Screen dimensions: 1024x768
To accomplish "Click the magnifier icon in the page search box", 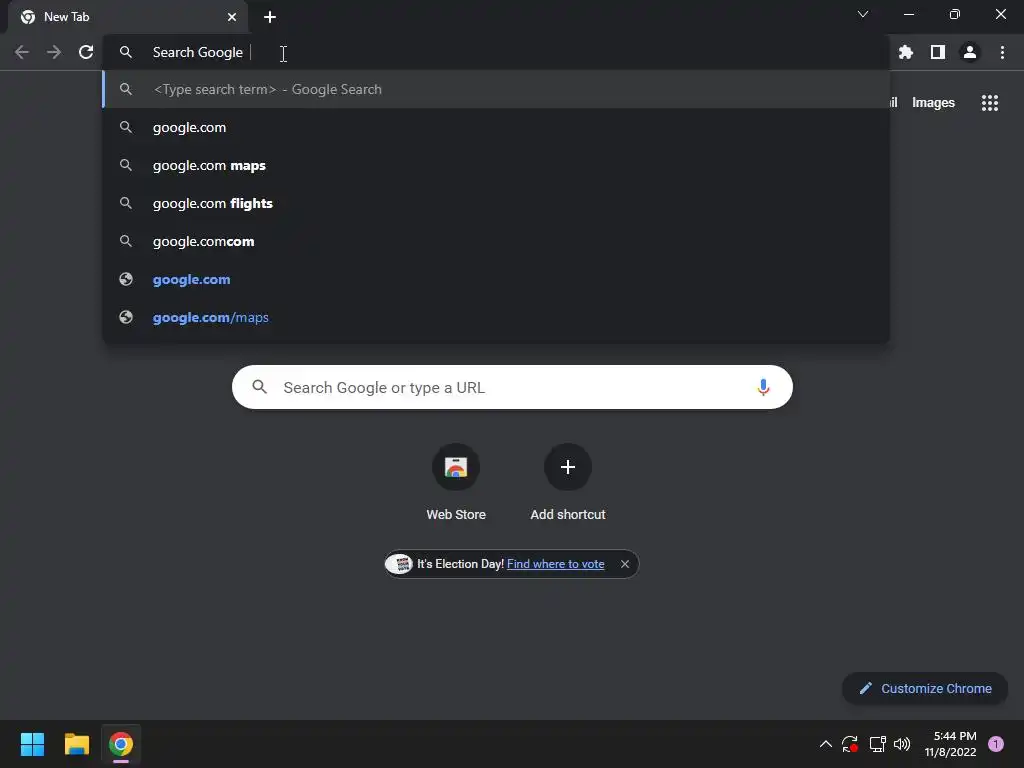I will (x=259, y=387).
